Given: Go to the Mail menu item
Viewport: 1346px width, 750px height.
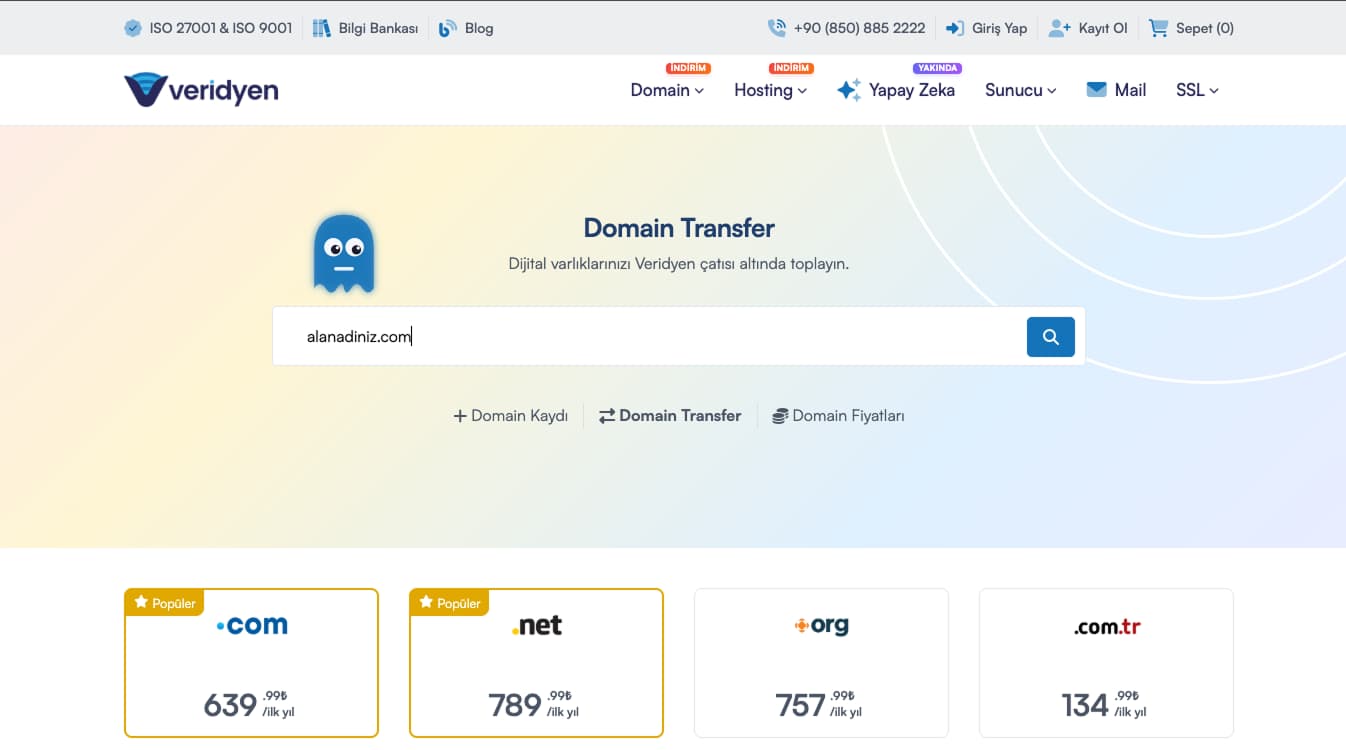Looking at the screenshot, I should (1116, 90).
